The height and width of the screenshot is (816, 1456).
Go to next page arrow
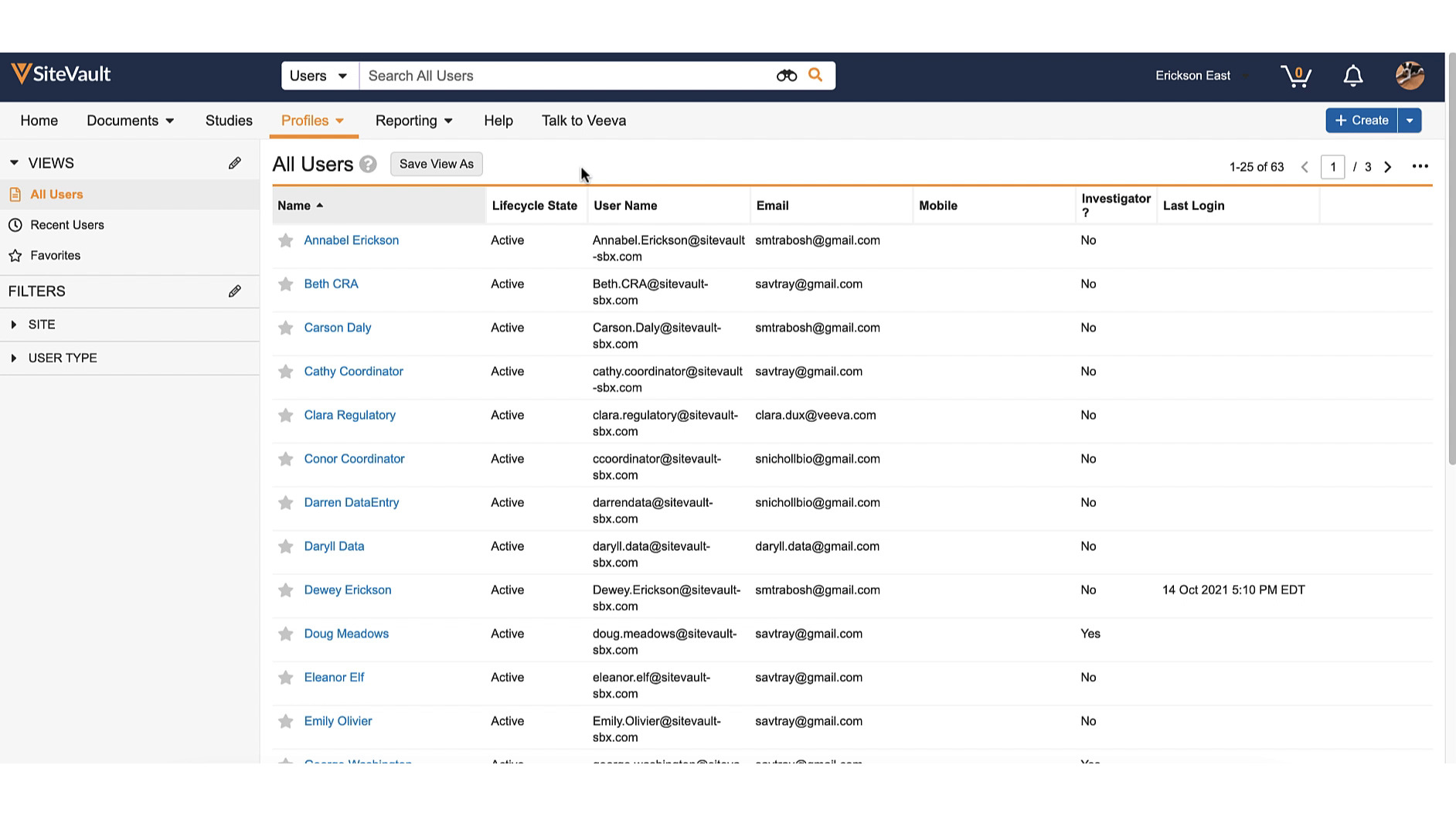1388,167
